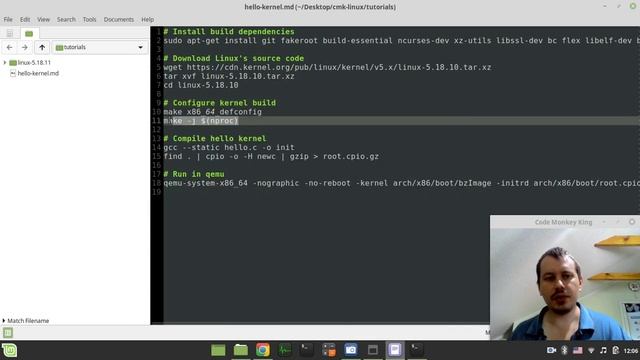Open the sound music-note tray icon
This screenshot has width=640, height=360.
pyautogui.click(x=603, y=350)
